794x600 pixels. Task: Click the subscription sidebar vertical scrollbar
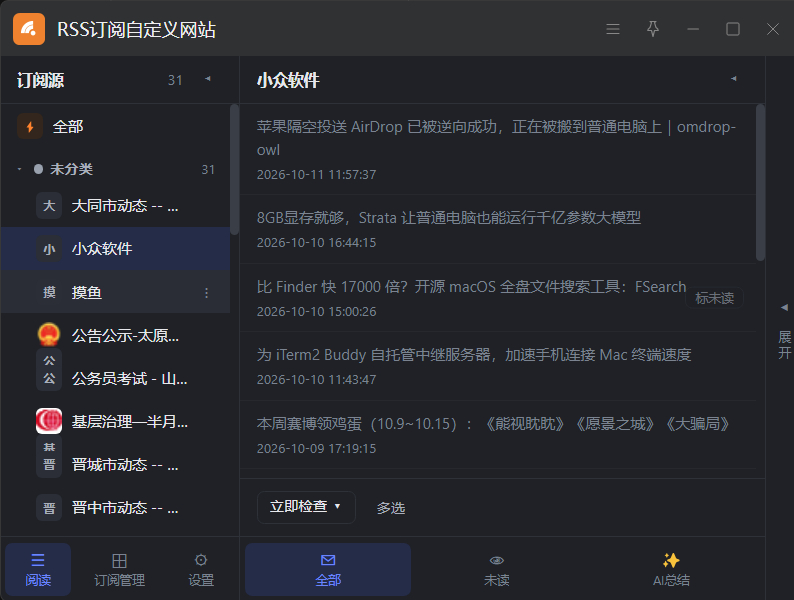(234, 169)
